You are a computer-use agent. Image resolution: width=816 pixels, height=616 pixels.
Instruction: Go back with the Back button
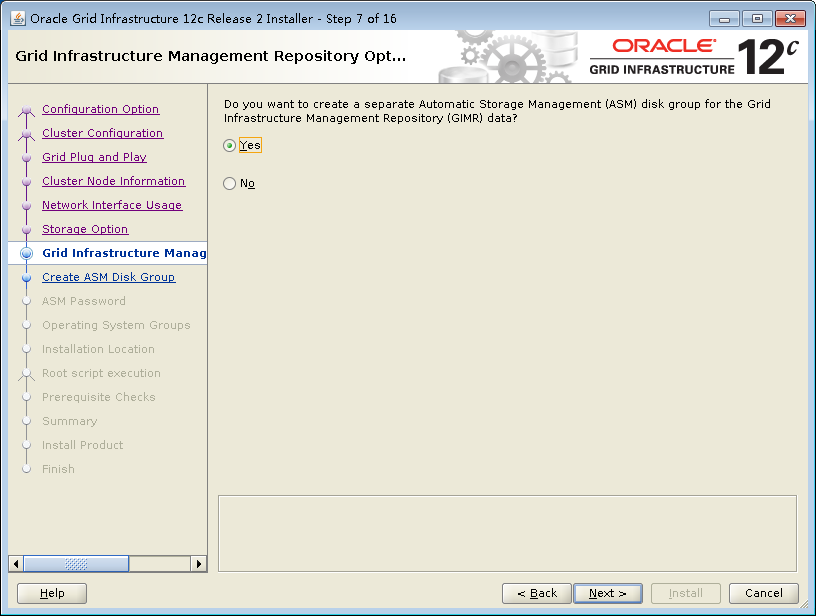click(x=537, y=593)
